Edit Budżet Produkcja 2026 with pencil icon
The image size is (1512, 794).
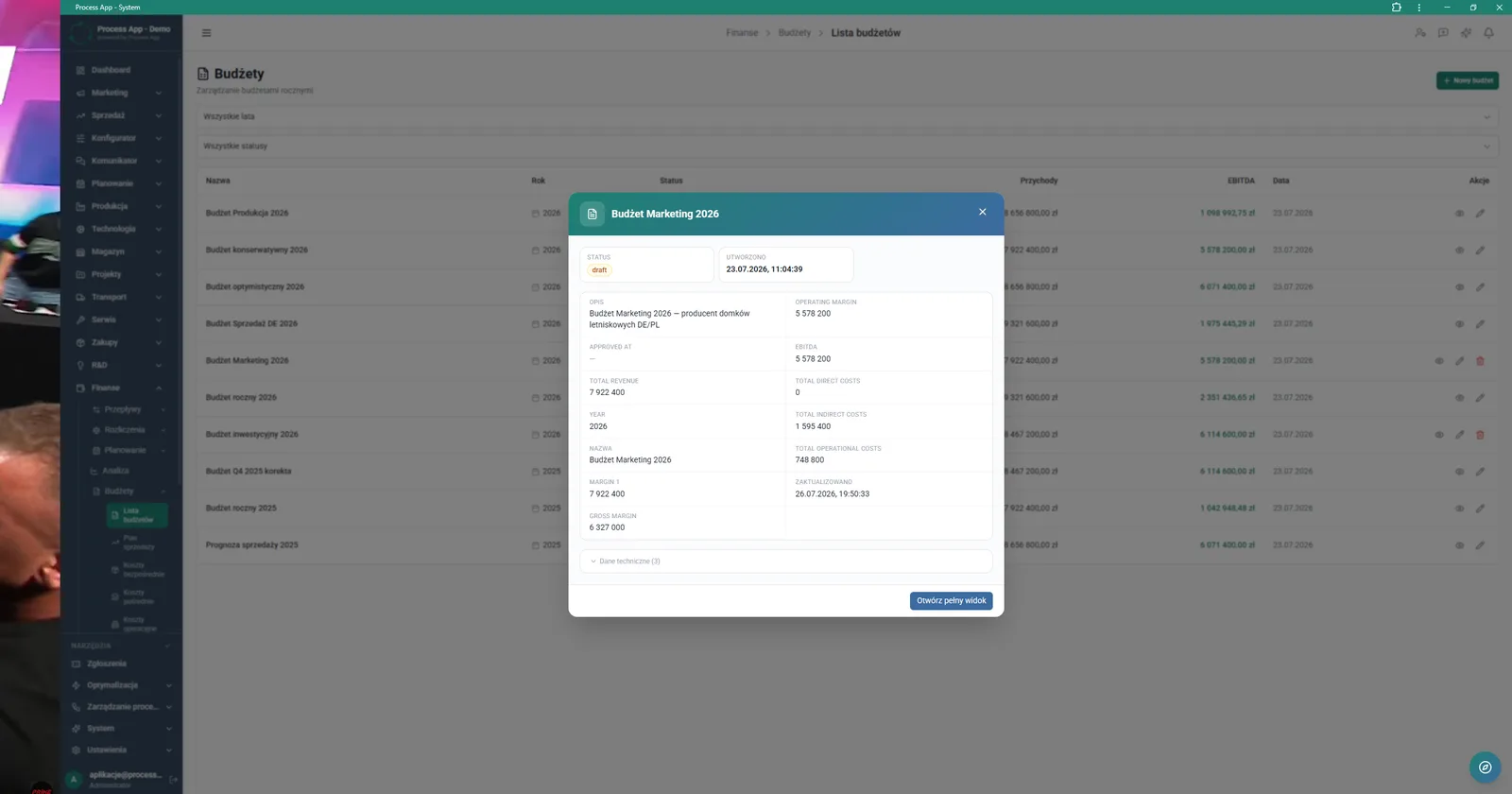[x=1480, y=214]
